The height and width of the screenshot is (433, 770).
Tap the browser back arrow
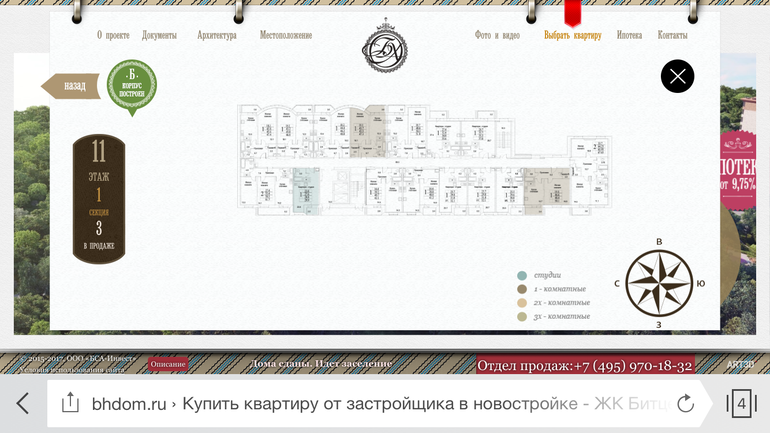click(x=23, y=404)
